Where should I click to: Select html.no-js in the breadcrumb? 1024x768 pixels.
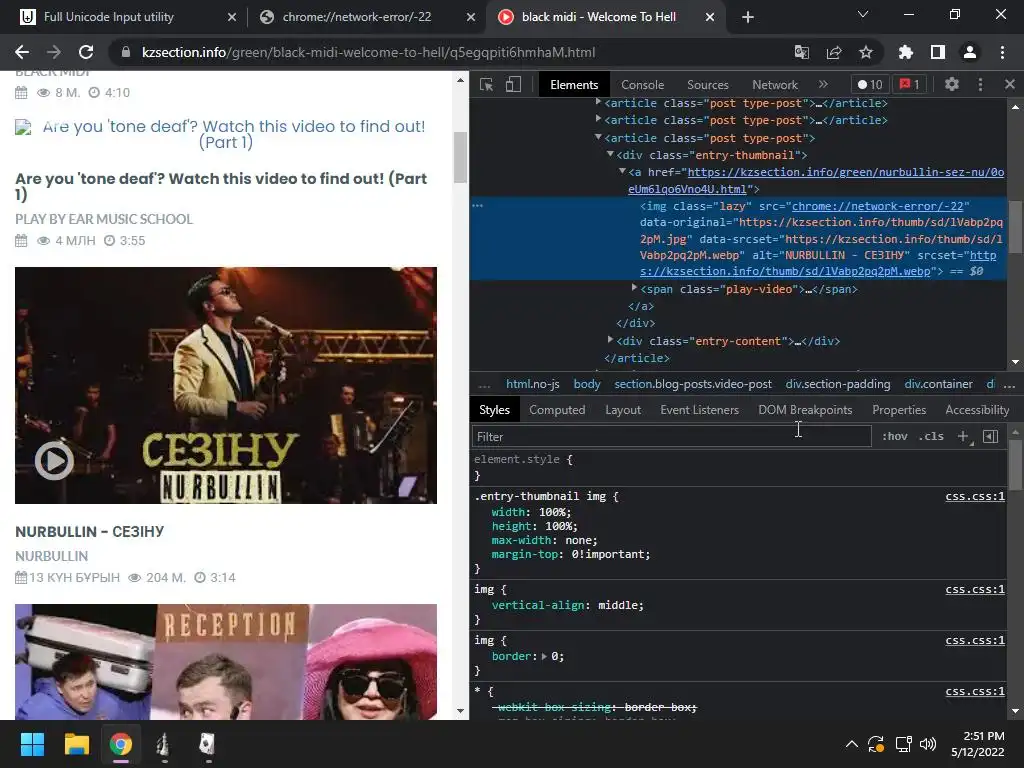click(x=532, y=384)
